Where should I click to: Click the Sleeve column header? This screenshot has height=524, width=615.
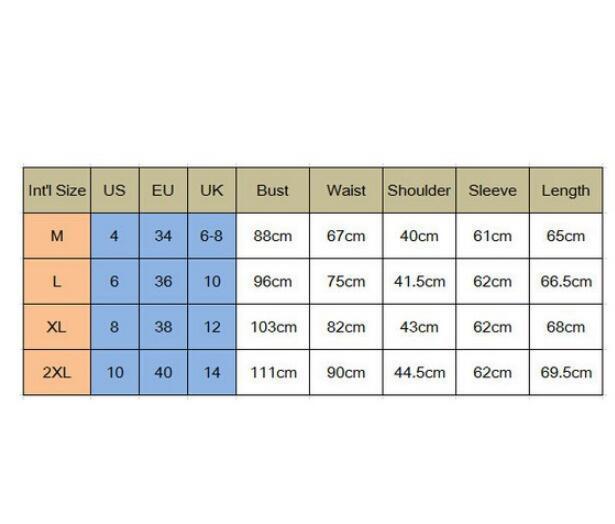click(x=492, y=190)
